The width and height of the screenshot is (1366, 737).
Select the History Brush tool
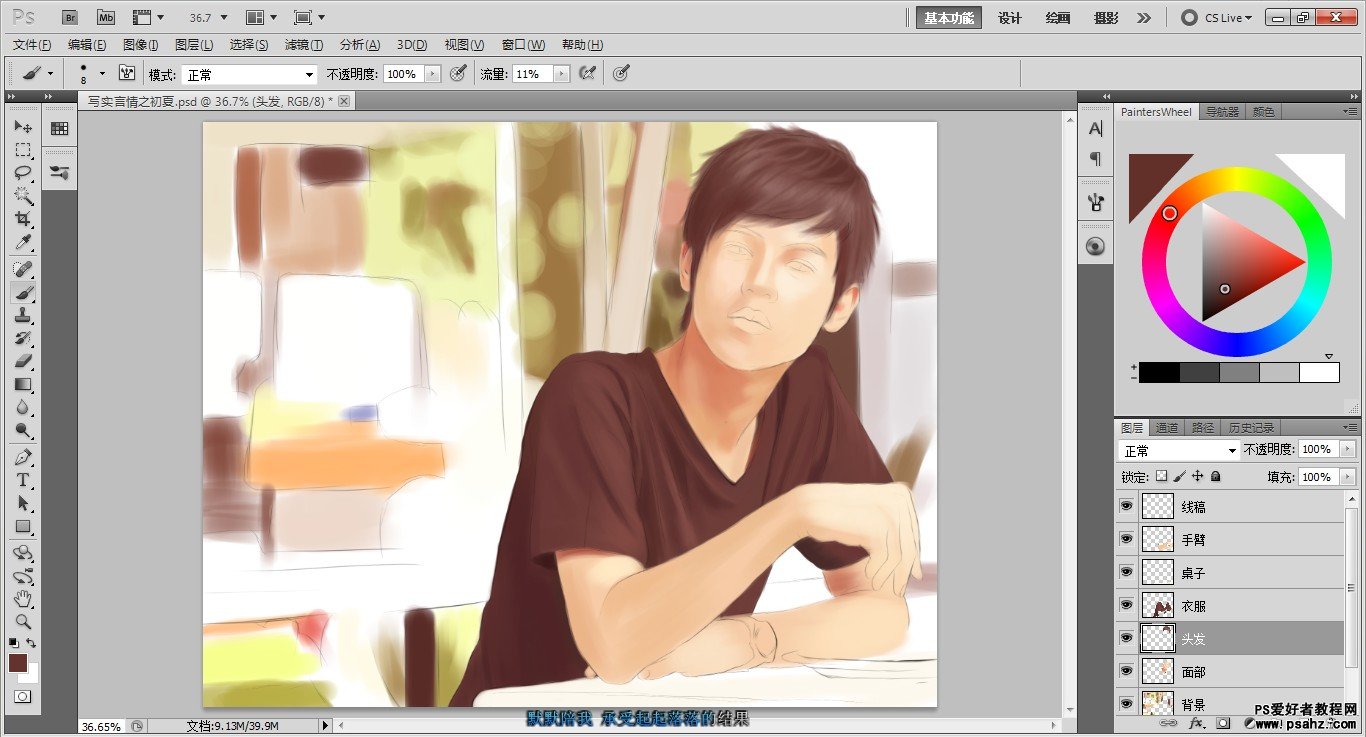tap(23, 338)
